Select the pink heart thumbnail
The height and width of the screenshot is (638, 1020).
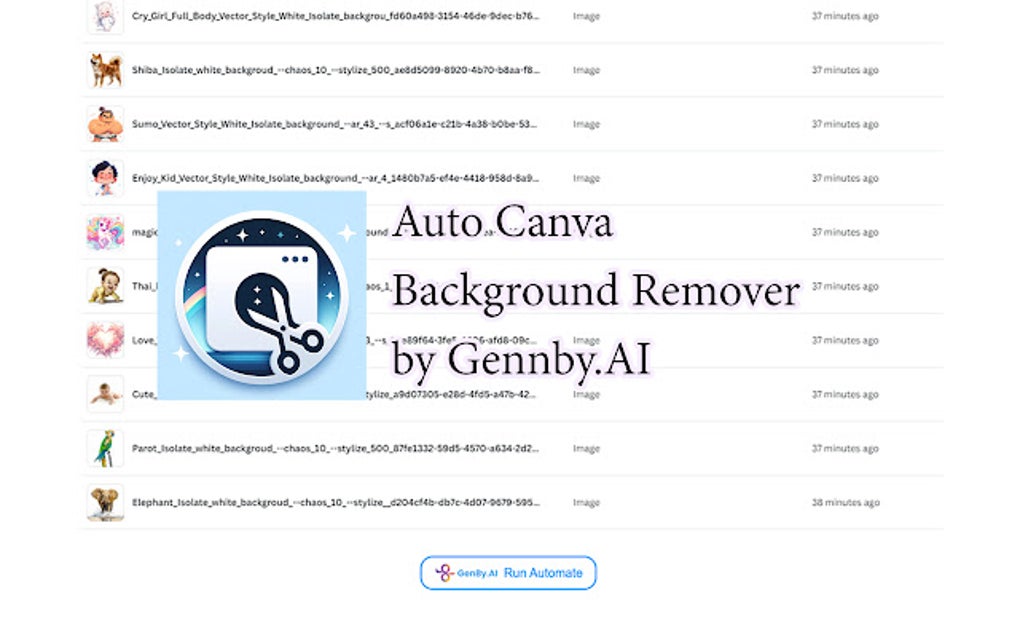(105, 340)
